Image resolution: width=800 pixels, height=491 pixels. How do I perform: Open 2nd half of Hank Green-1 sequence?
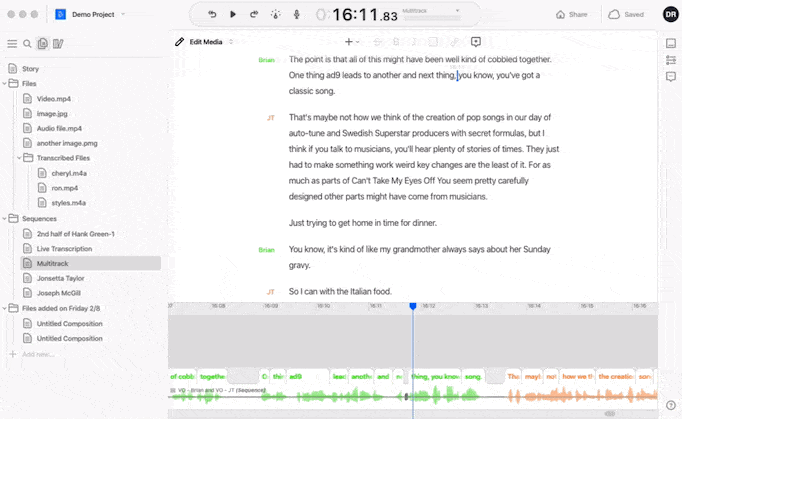(x=75, y=234)
